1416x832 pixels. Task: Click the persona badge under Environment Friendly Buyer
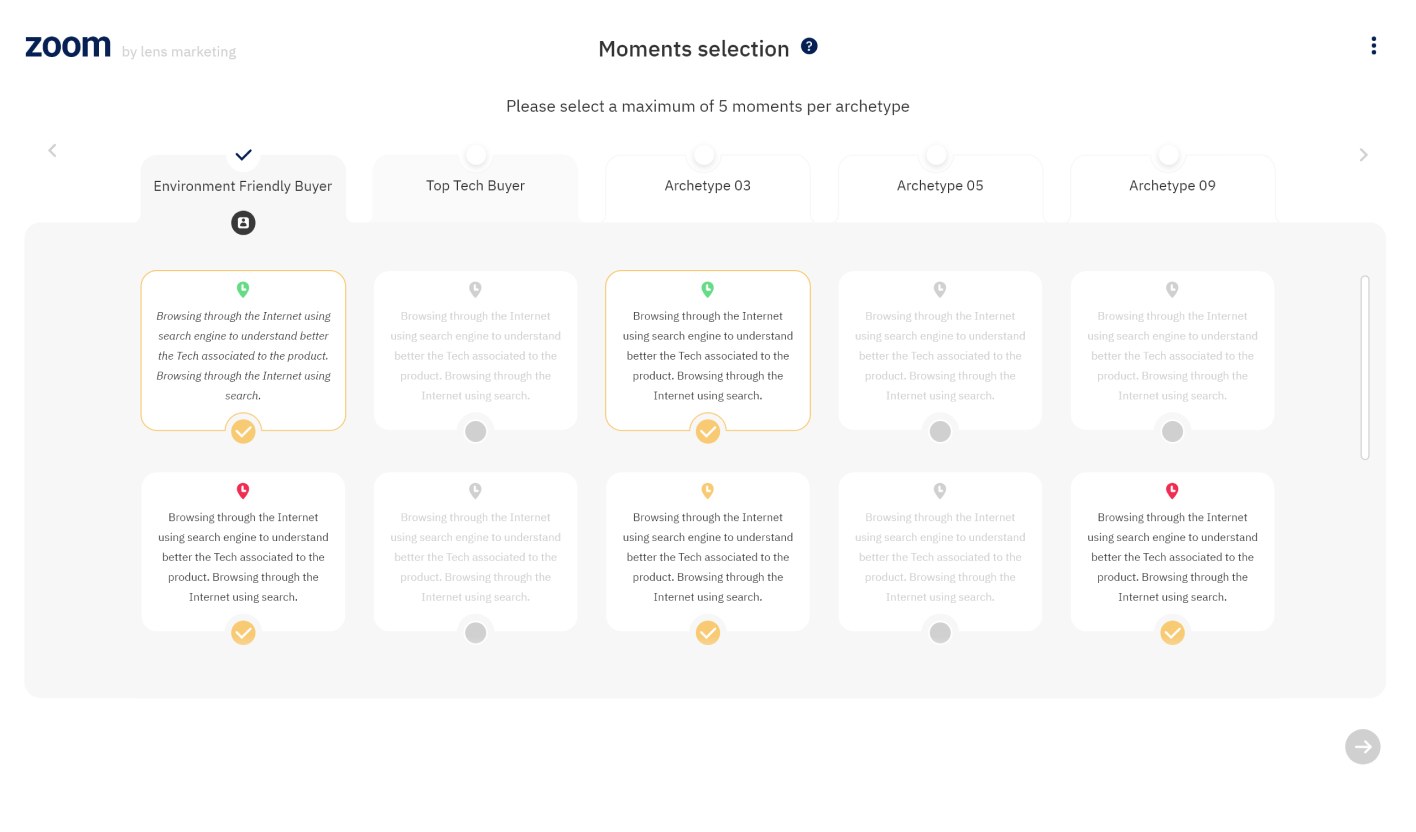click(243, 223)
